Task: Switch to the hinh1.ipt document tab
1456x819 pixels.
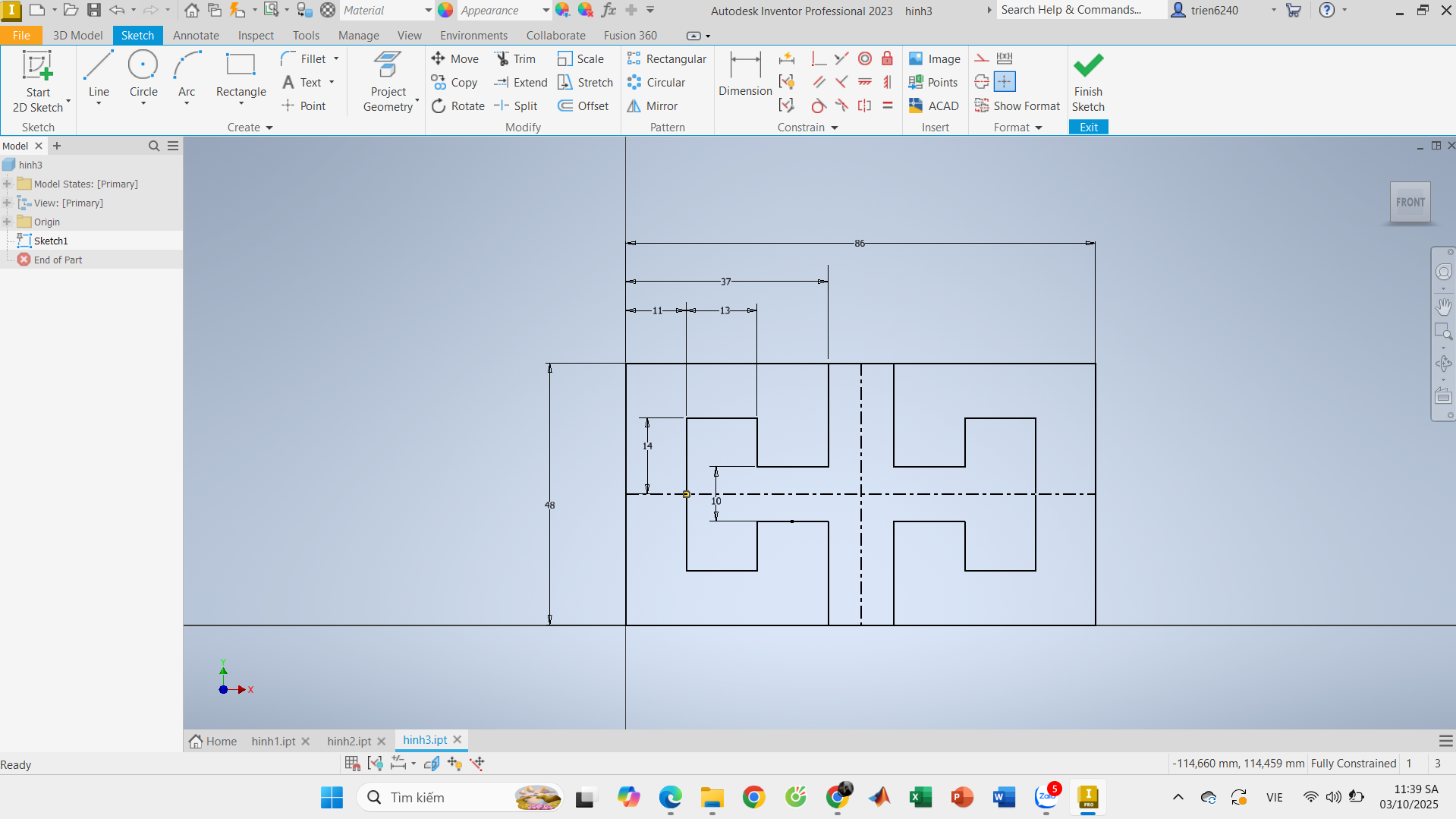Action: (x=273, y=741)
